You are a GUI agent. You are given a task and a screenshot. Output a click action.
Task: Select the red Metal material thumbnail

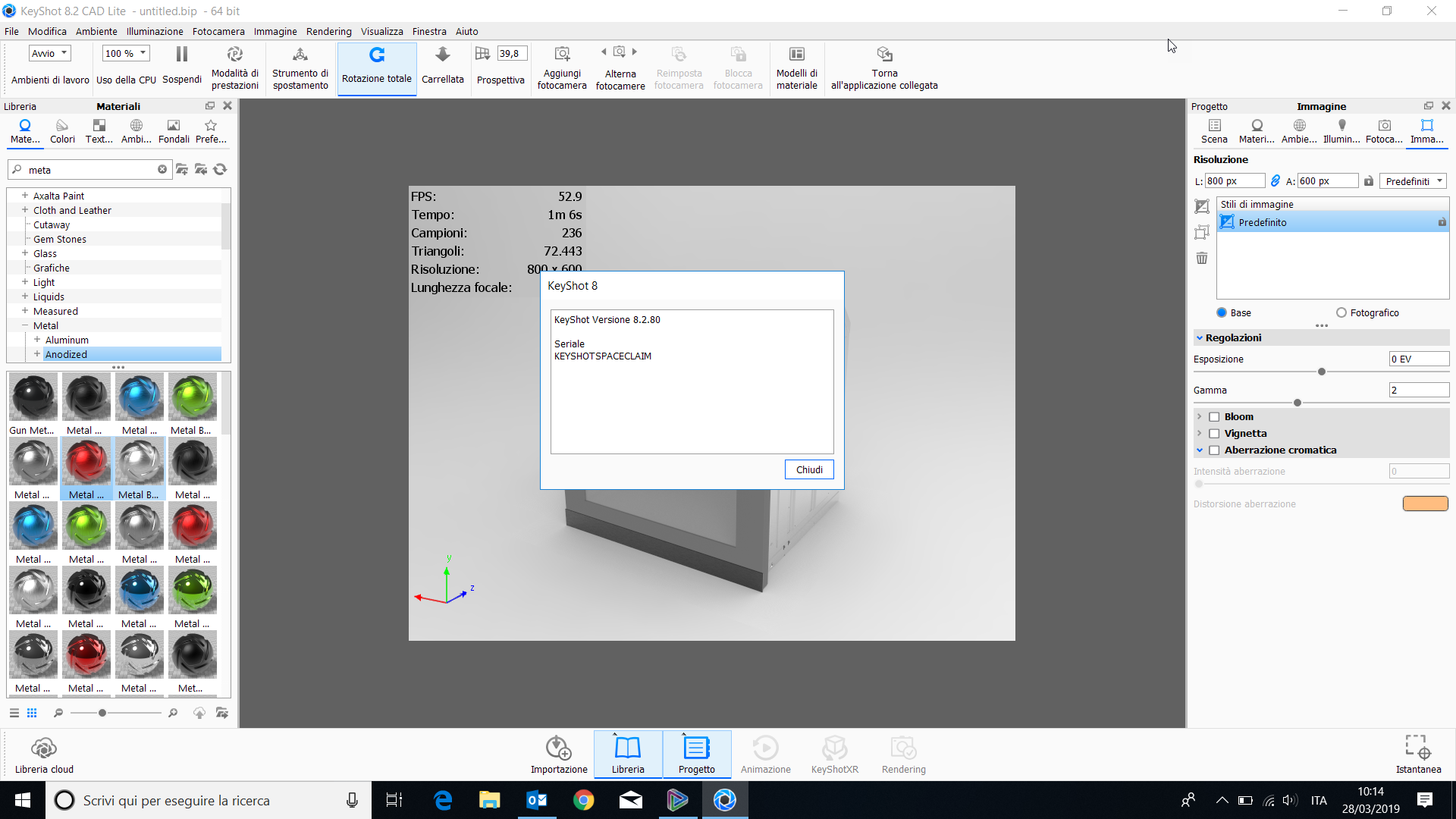pos(86,463)
